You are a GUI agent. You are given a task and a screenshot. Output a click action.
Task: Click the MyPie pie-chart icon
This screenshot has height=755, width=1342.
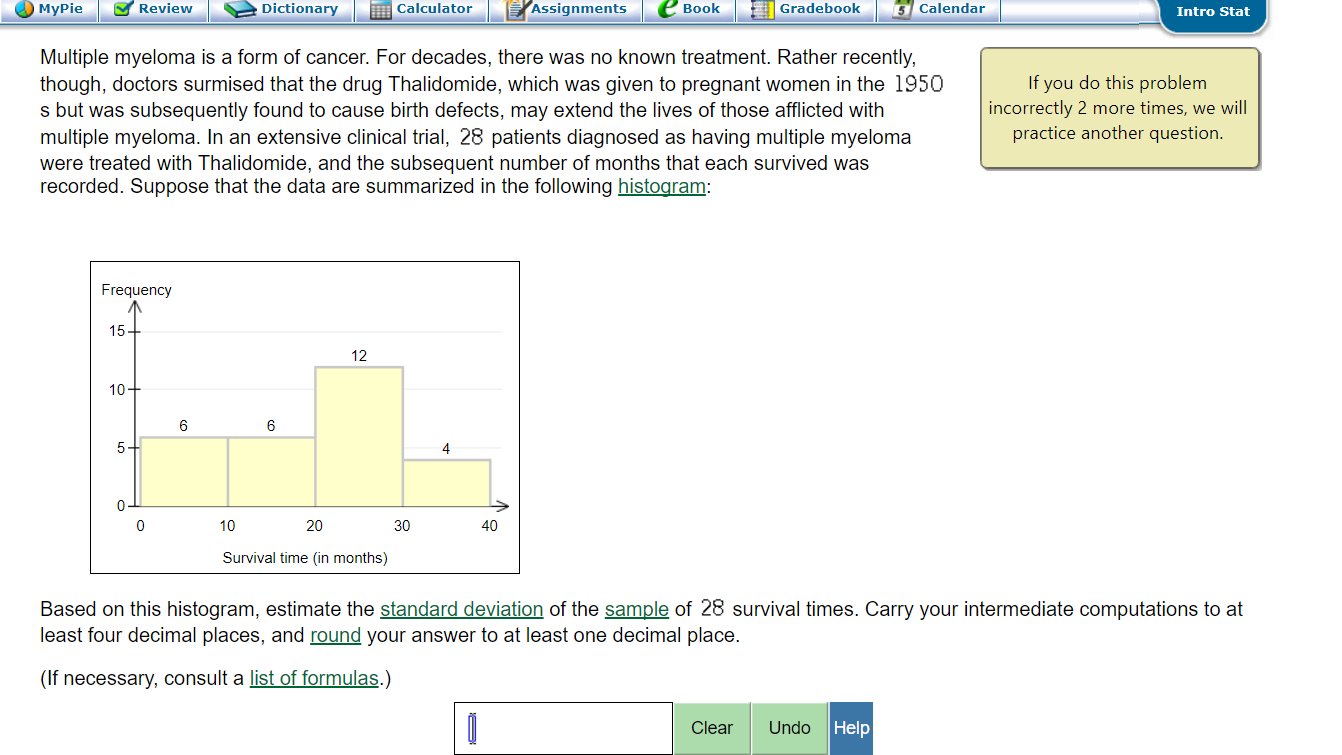24,9
